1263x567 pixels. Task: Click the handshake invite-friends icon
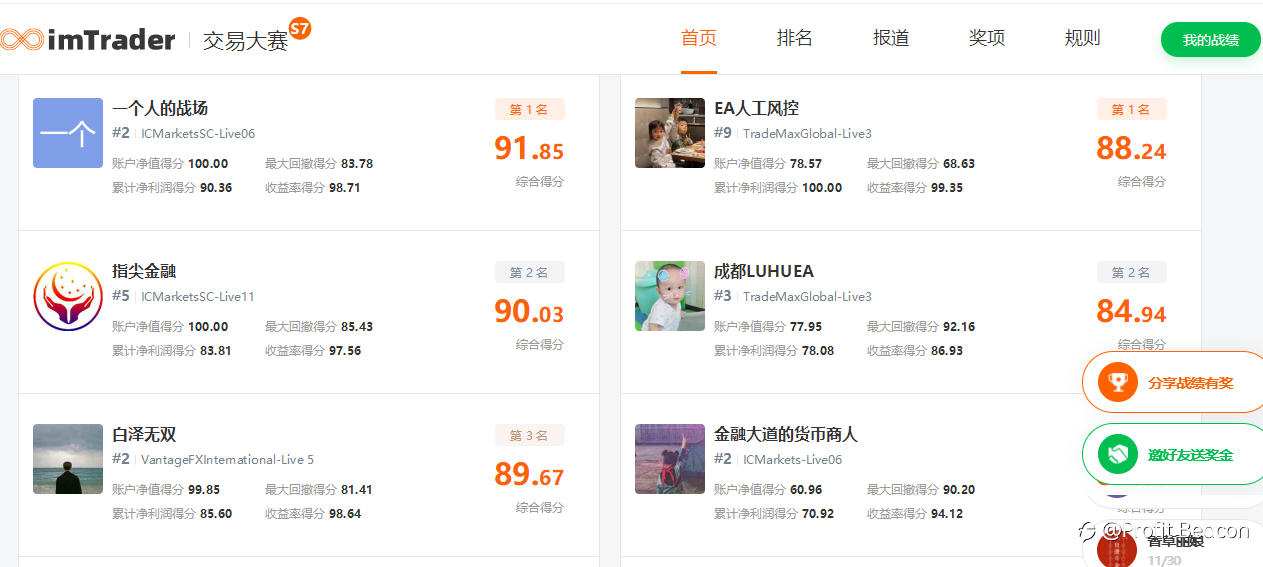click(1117, 455)
